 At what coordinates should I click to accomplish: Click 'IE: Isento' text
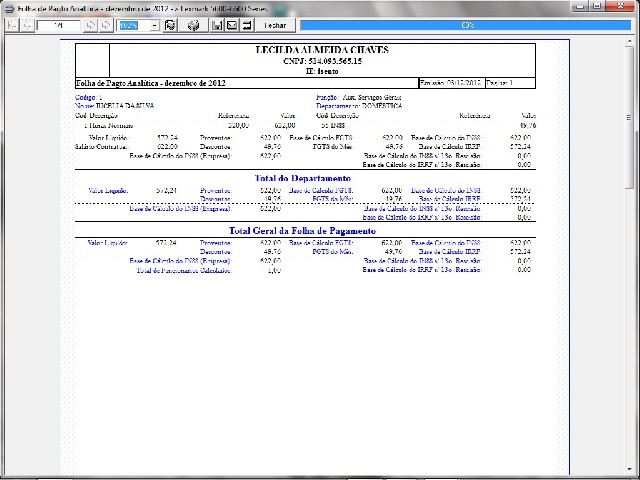322,71
